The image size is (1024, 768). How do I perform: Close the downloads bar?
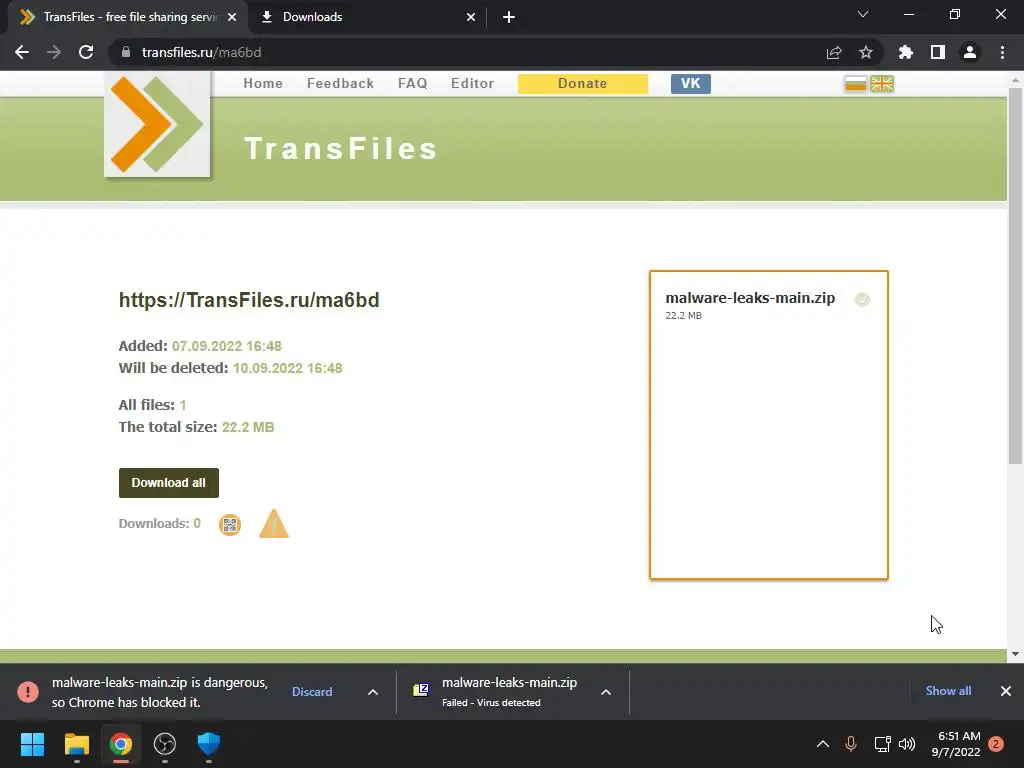pyautogui.click(x=1006, y=691)
